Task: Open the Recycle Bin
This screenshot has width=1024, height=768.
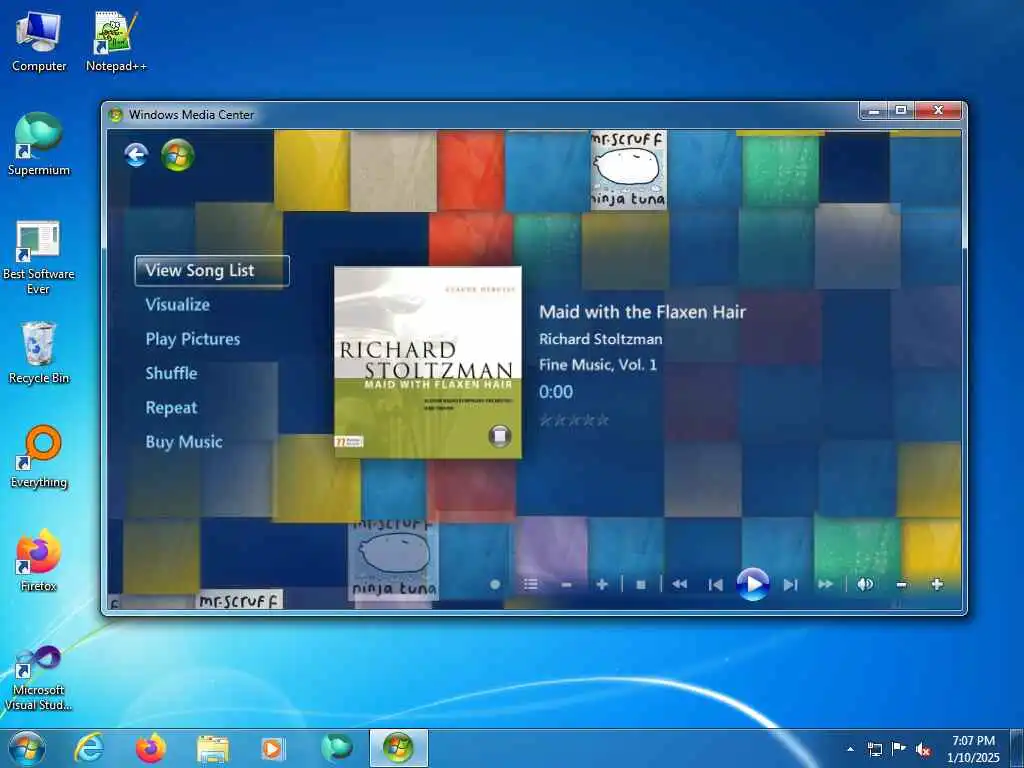Action: click(x=39, y=353)
